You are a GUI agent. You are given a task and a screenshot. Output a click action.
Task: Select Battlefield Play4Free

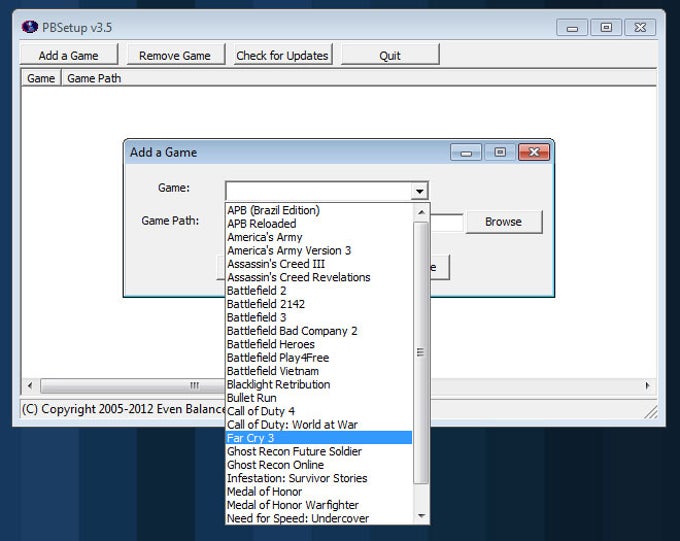tap(319, 358)
